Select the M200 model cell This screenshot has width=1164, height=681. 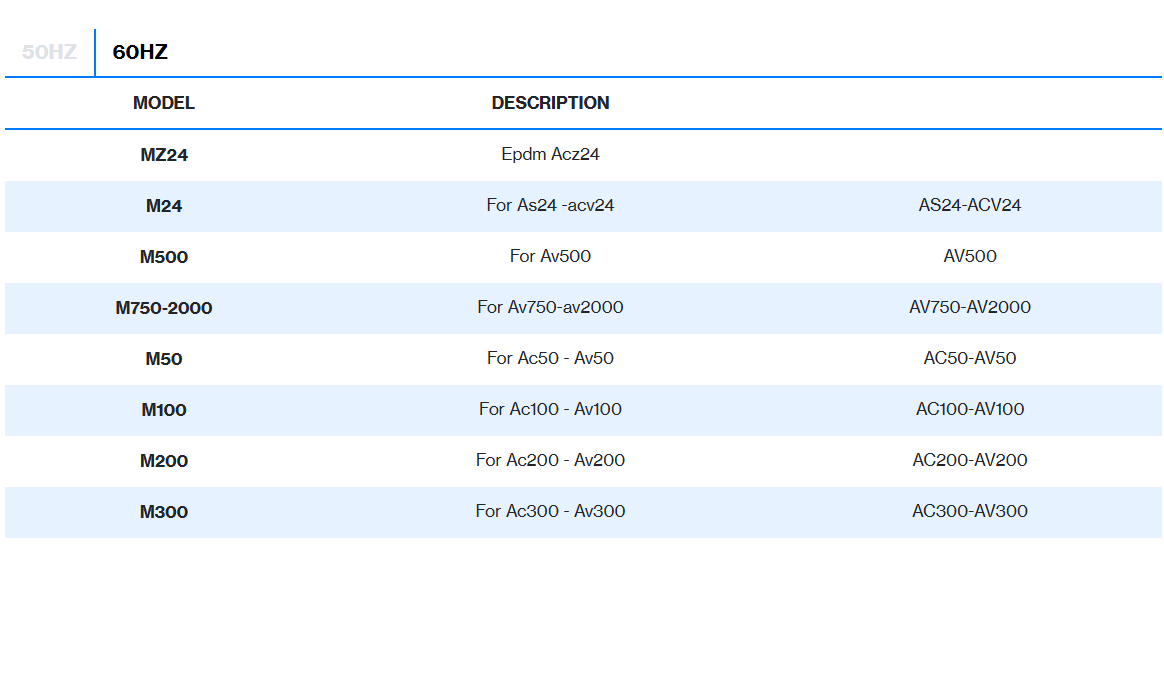164,461
